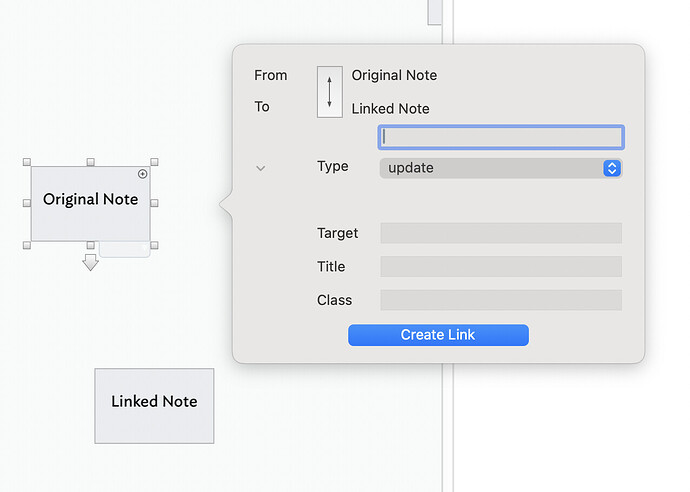Click the top-left resize handle of Original Note
Viewport: 690px width, 492px height.
[27, 162]
